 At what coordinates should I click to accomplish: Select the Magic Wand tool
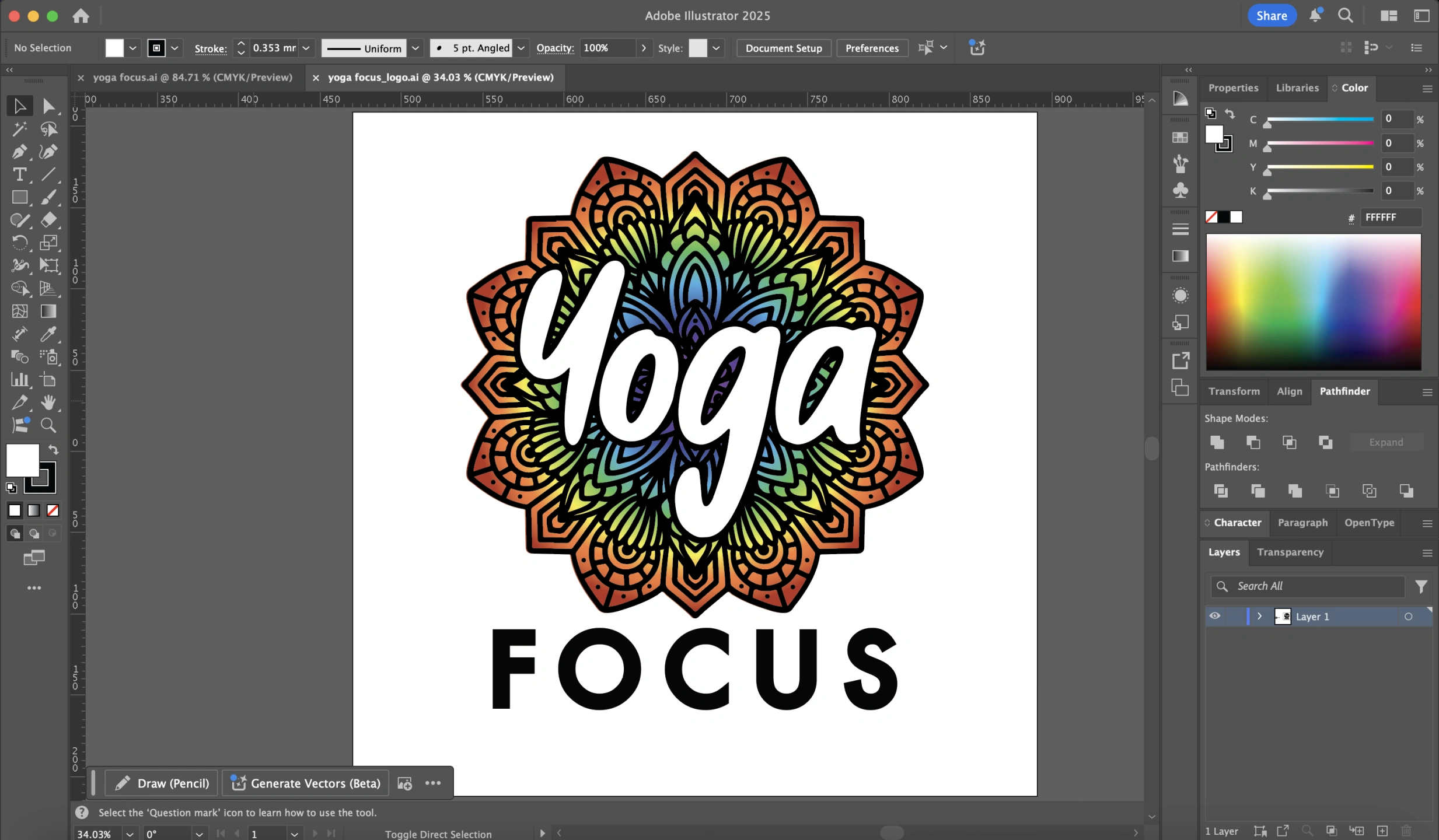tap(19, 128)
